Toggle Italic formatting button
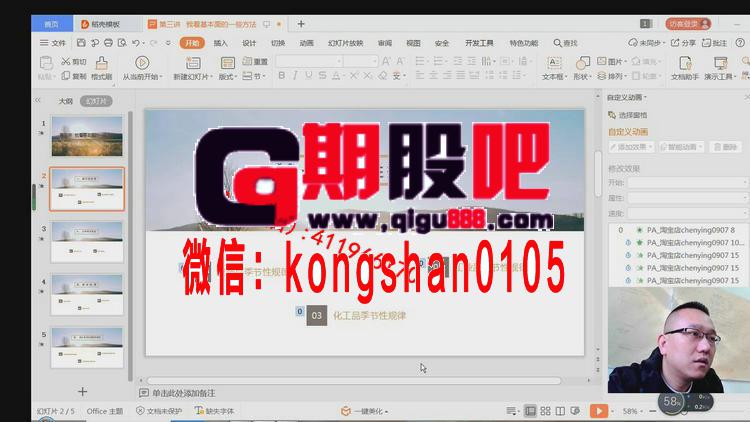 [x=295, y=76]
